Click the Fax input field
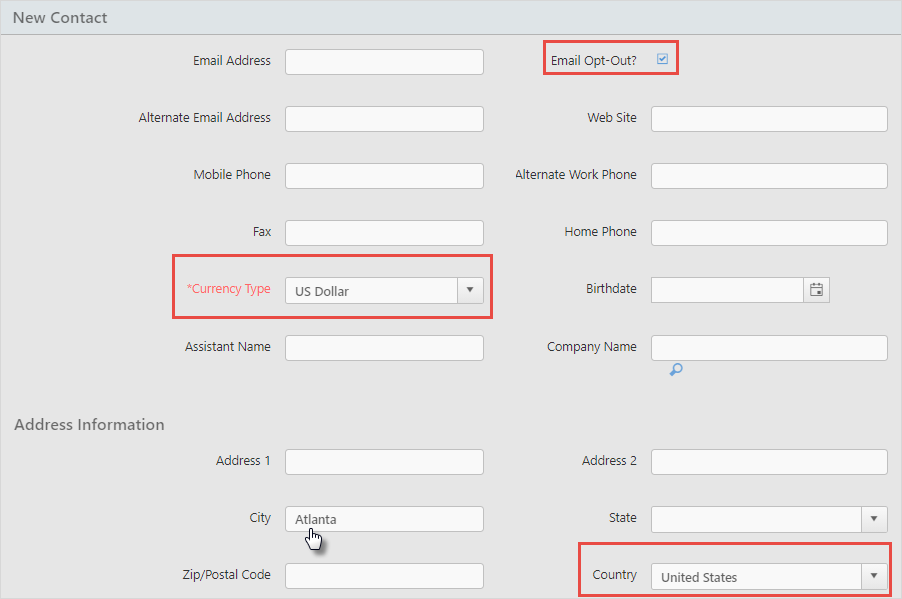 (384, 232)
